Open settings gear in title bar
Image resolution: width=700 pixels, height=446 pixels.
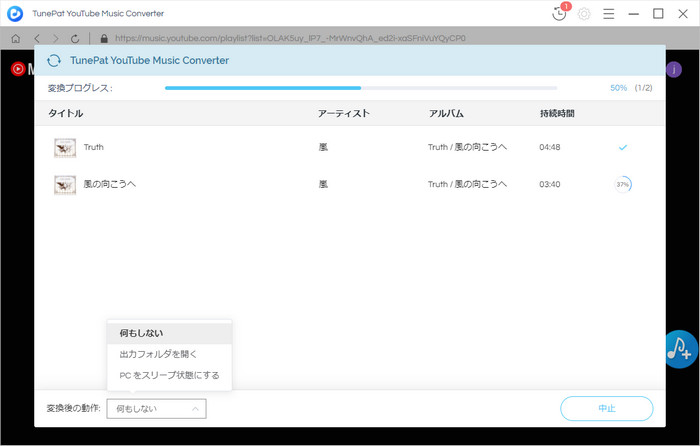pos(584,14)
